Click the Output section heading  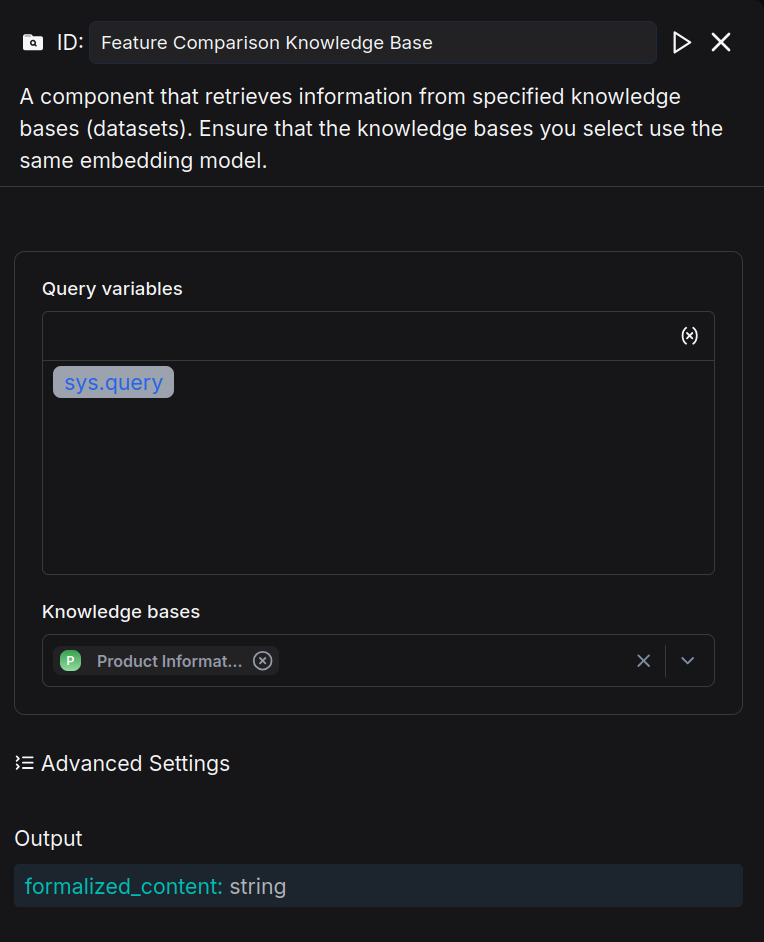[49, 838]
